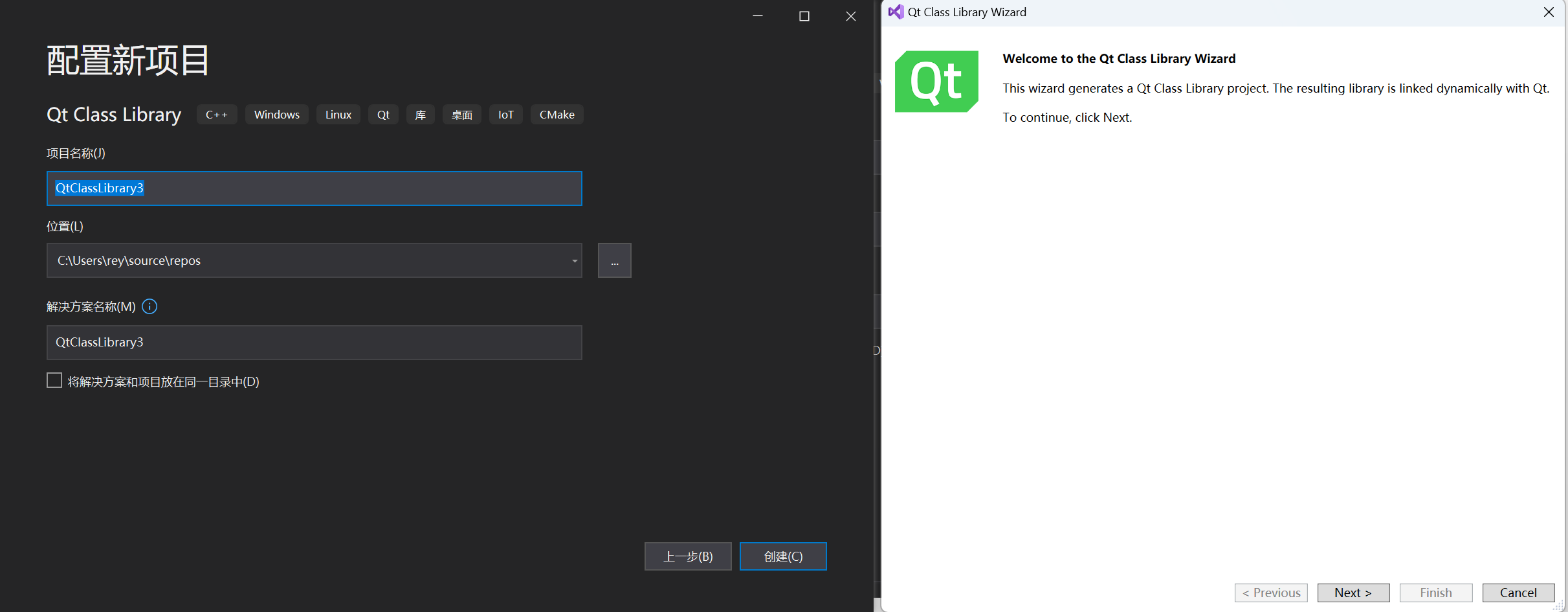Click the < Previous wizard button
Image resolution: width=1568 pixels, height=612 pixels.
click(1271, 593)
